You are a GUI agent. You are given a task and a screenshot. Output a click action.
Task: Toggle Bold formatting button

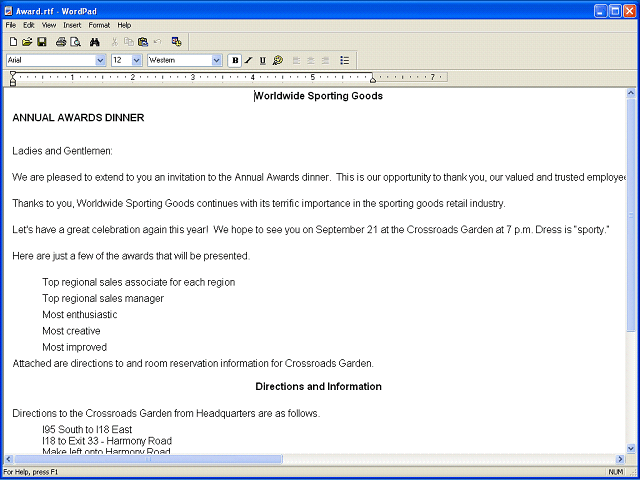(x=235, y=60)
